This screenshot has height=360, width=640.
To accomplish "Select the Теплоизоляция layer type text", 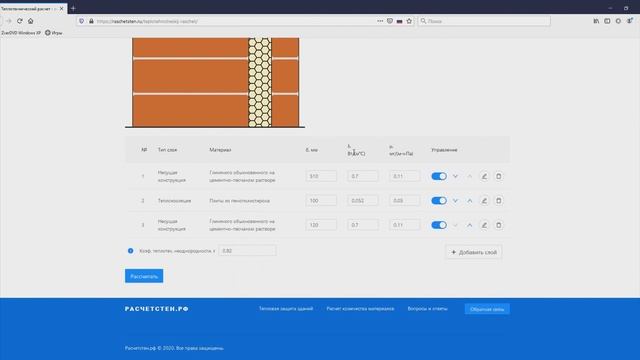I will tap(174, 201).
